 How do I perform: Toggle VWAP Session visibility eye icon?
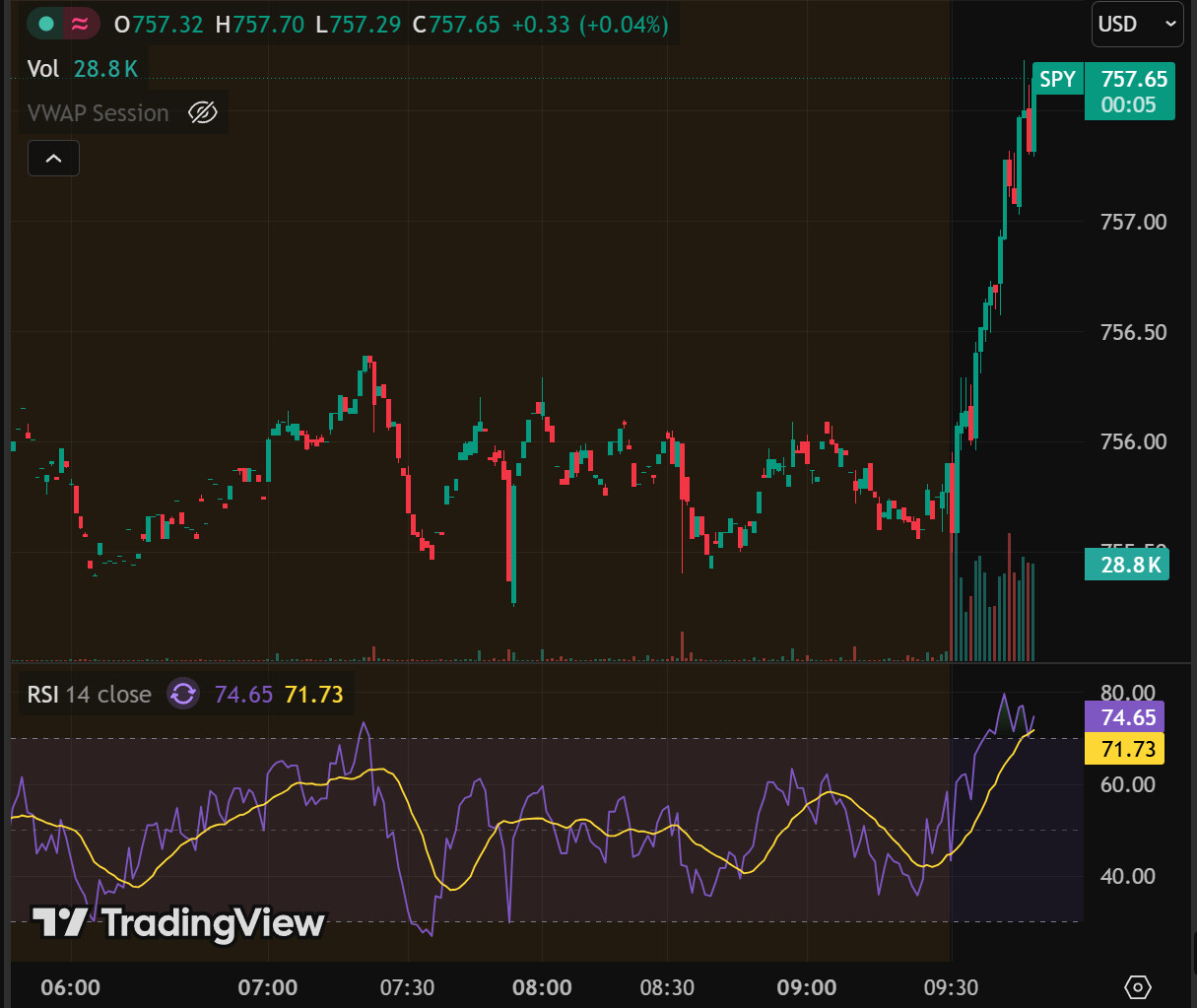point(202,113)
